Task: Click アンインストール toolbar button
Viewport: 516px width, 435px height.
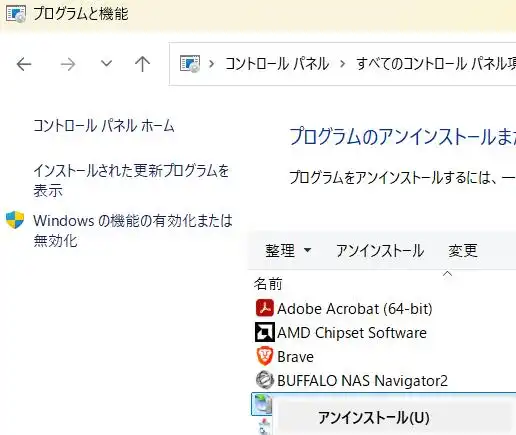Action: coord(380,251)
